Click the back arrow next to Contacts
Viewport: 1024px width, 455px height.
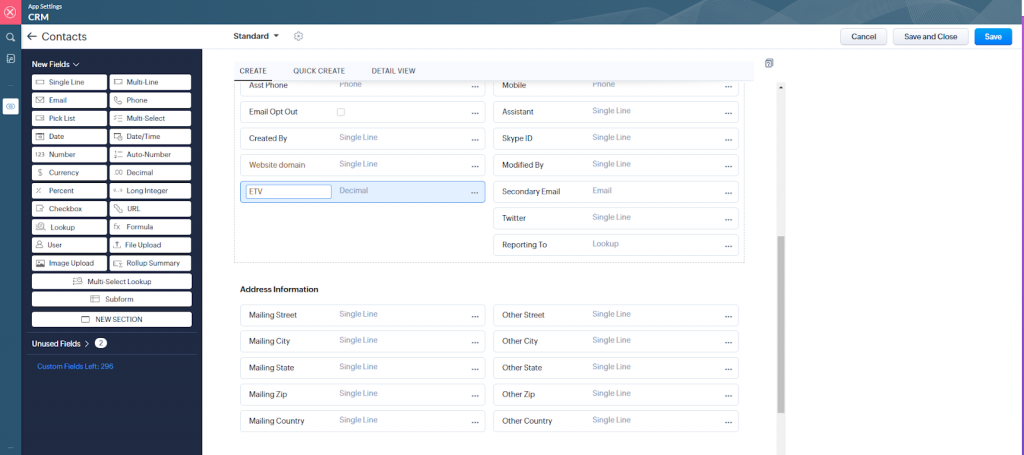coord(32,37)
